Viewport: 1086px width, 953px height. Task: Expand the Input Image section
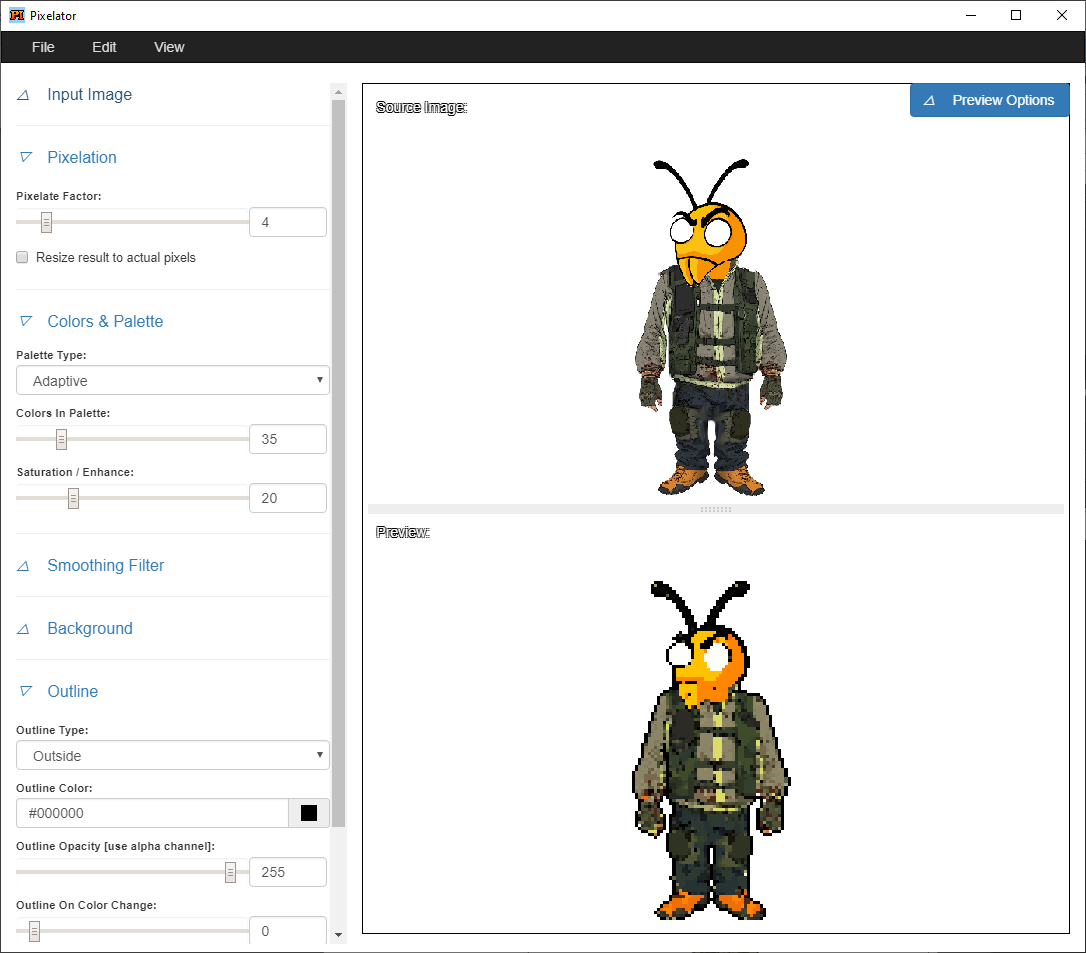click(89, 94)
